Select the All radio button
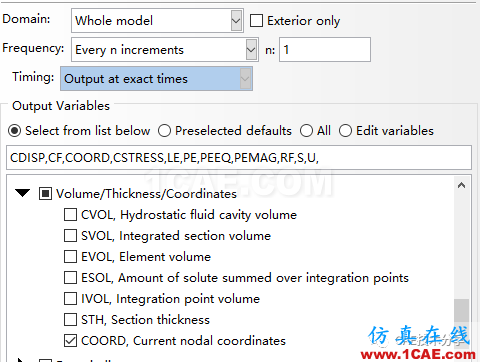The image size is (480, 362). click(x=306, y=131)
